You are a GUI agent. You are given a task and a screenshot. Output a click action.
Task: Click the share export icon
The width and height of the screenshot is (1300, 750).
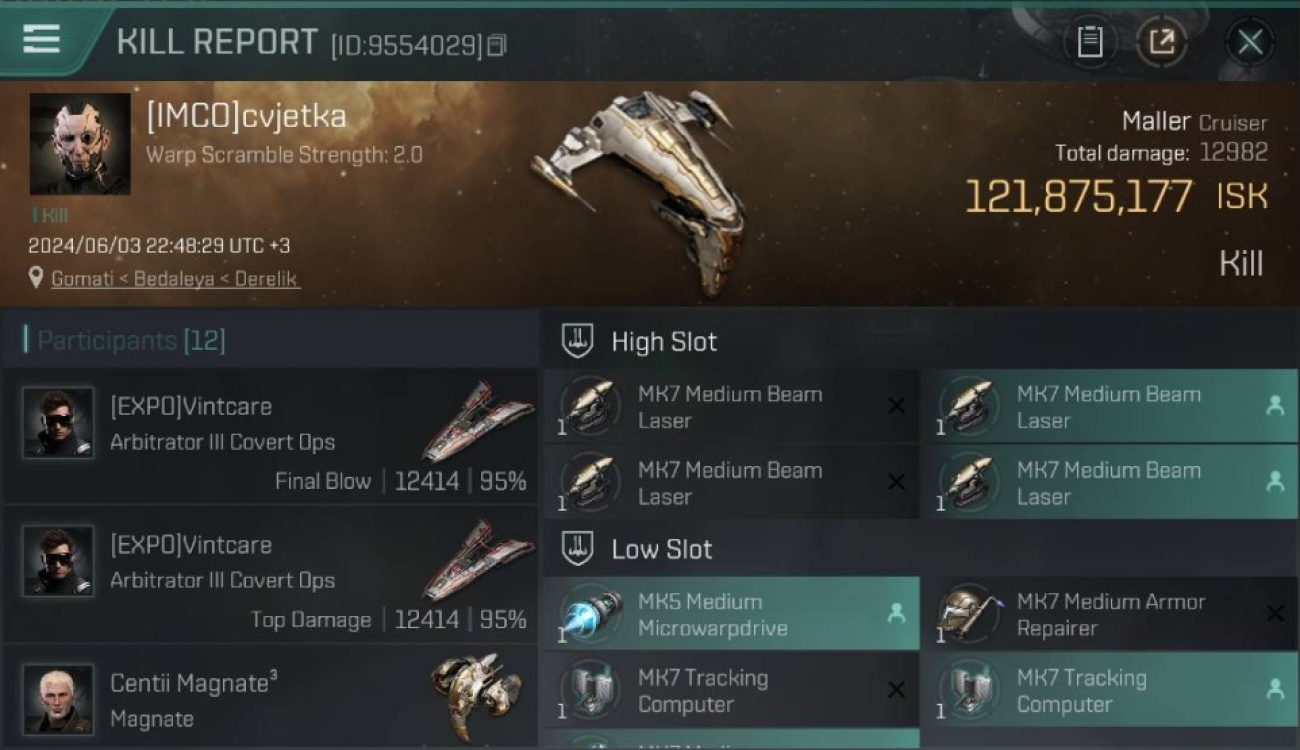point(1161,42)
